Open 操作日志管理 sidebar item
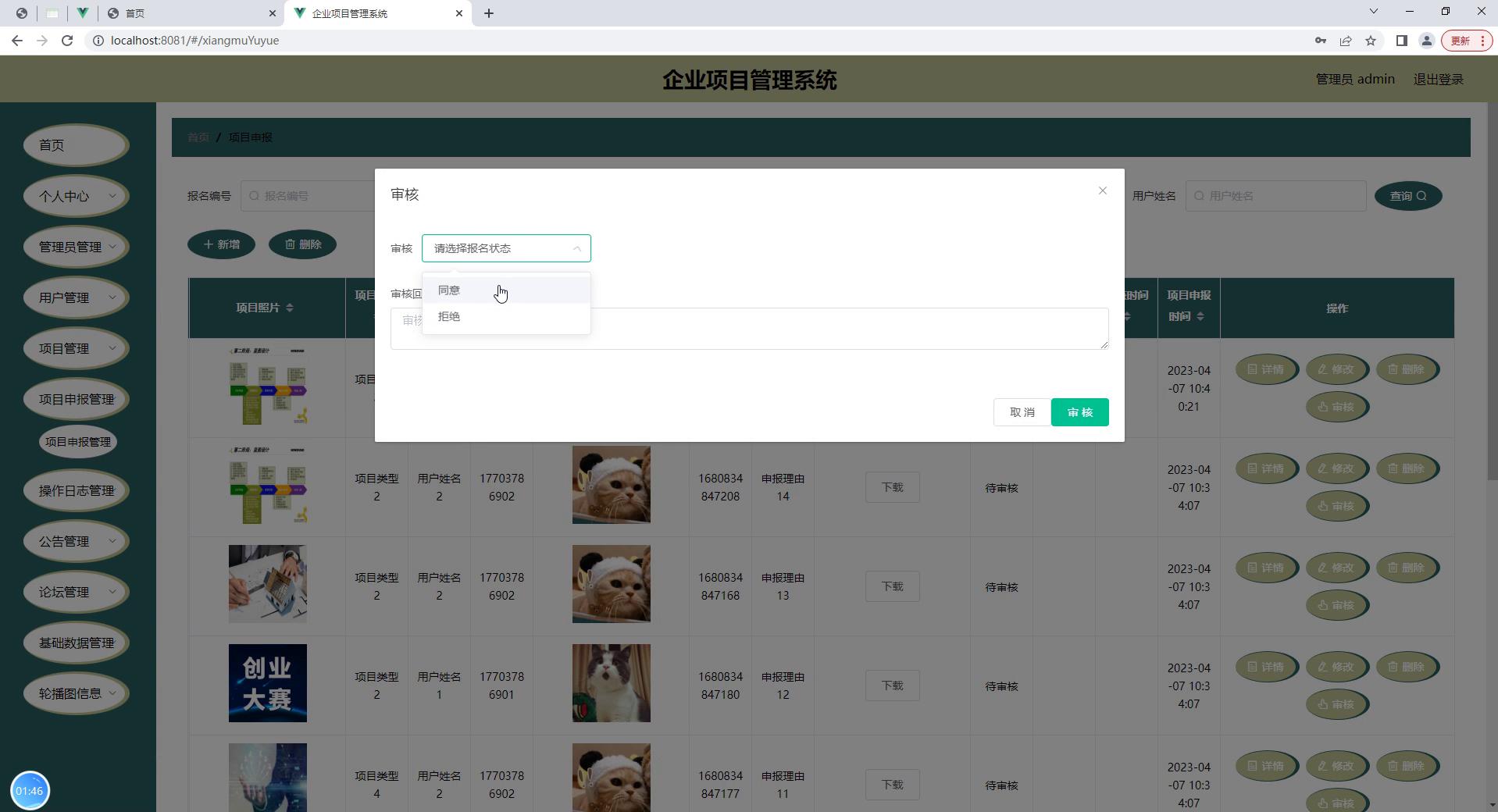Viewport: 1498px width, 812px height. [76, 490]
